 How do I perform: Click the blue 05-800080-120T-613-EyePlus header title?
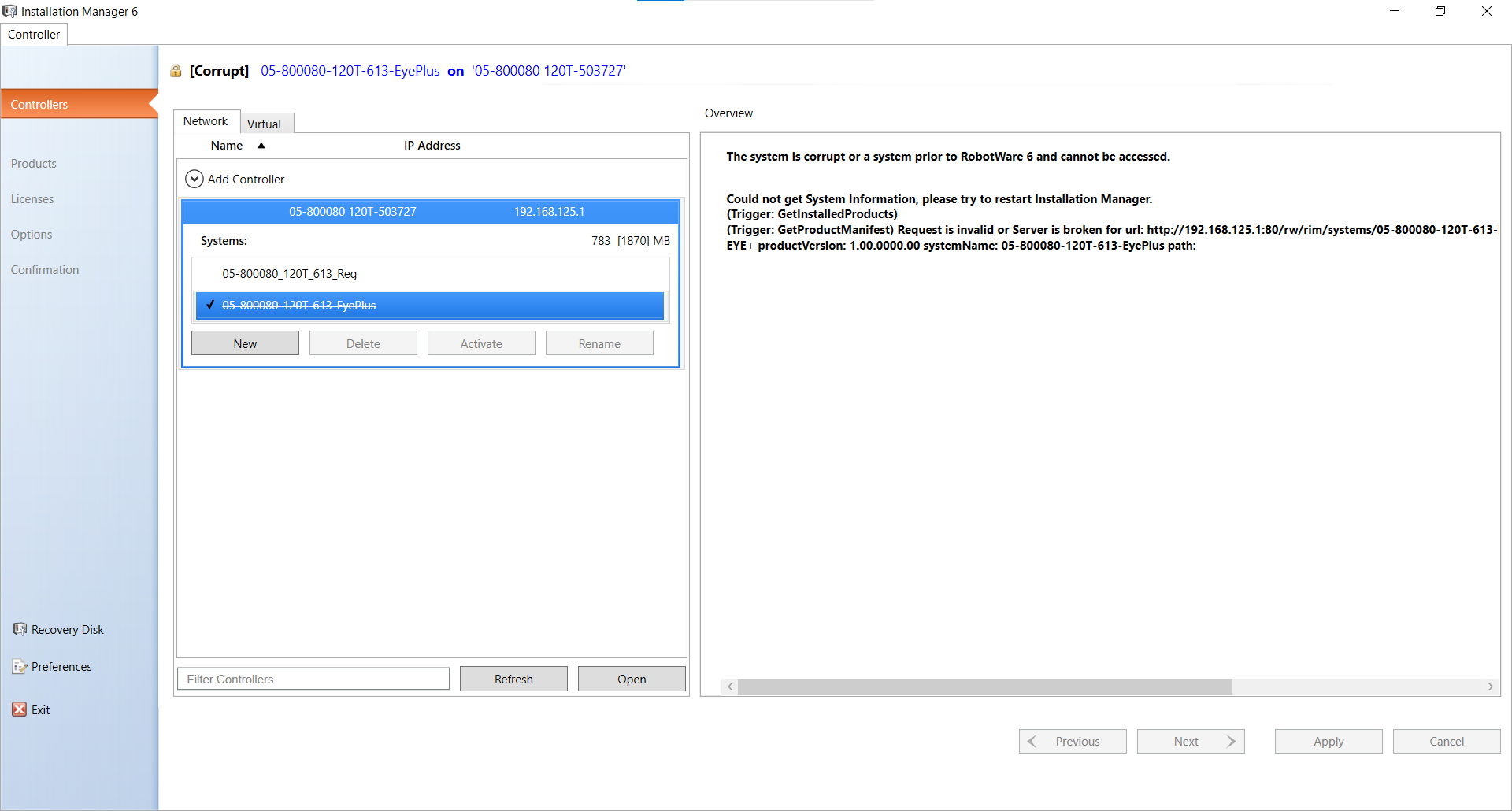(350, 71)
